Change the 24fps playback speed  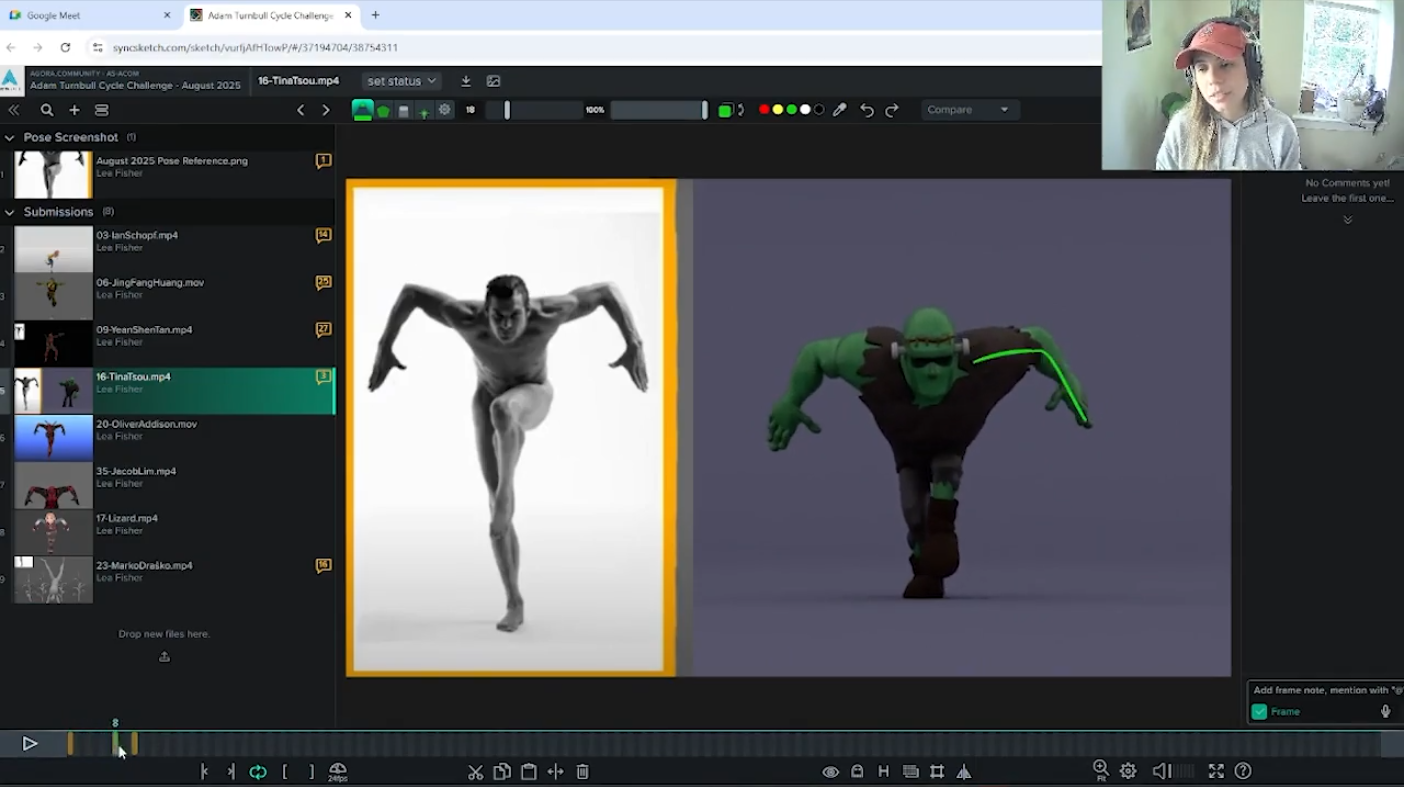338,771
